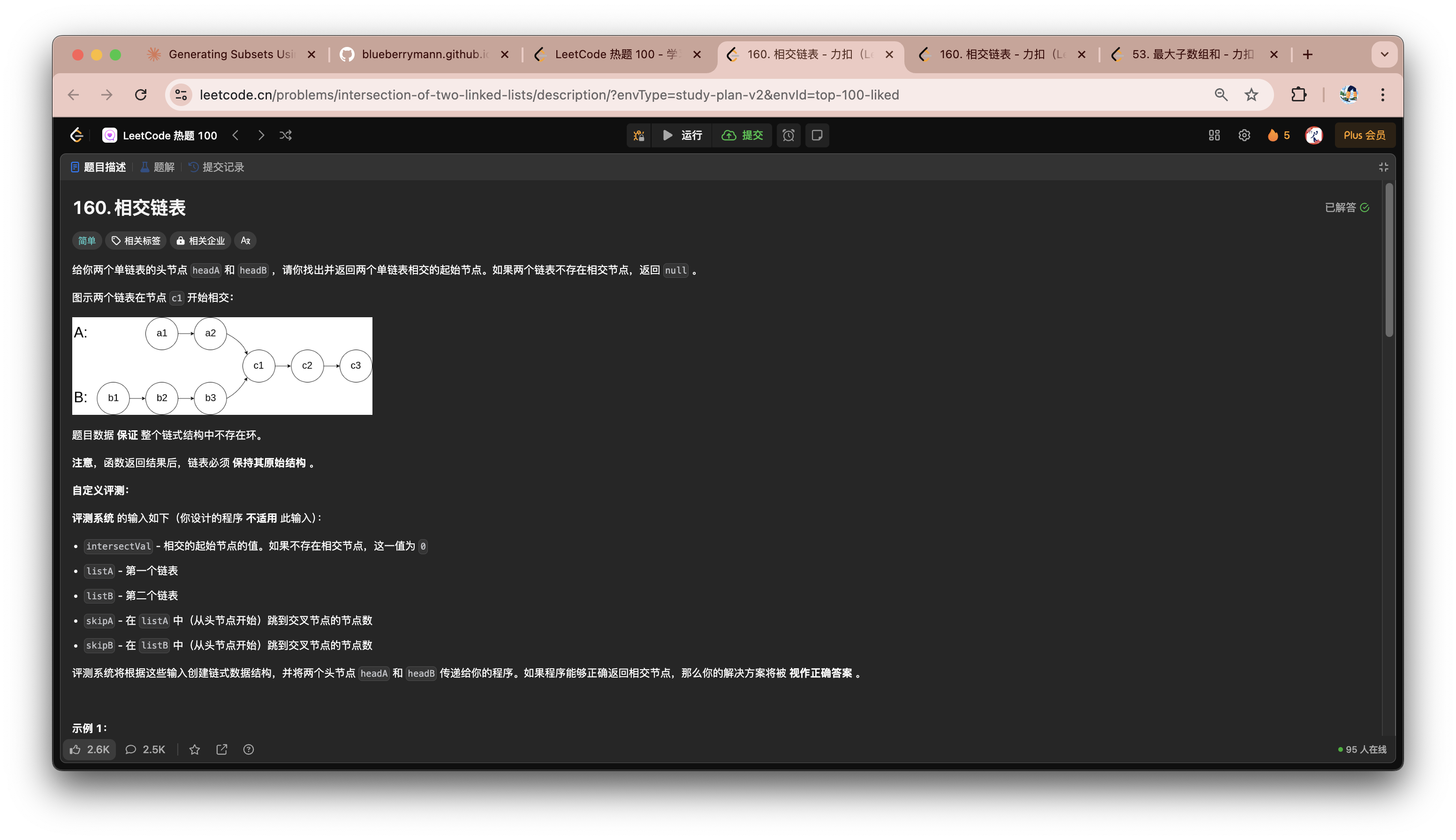The image size is (1456, 840).
Task: Click the intersectVal code term
Action: click(118, 546)
